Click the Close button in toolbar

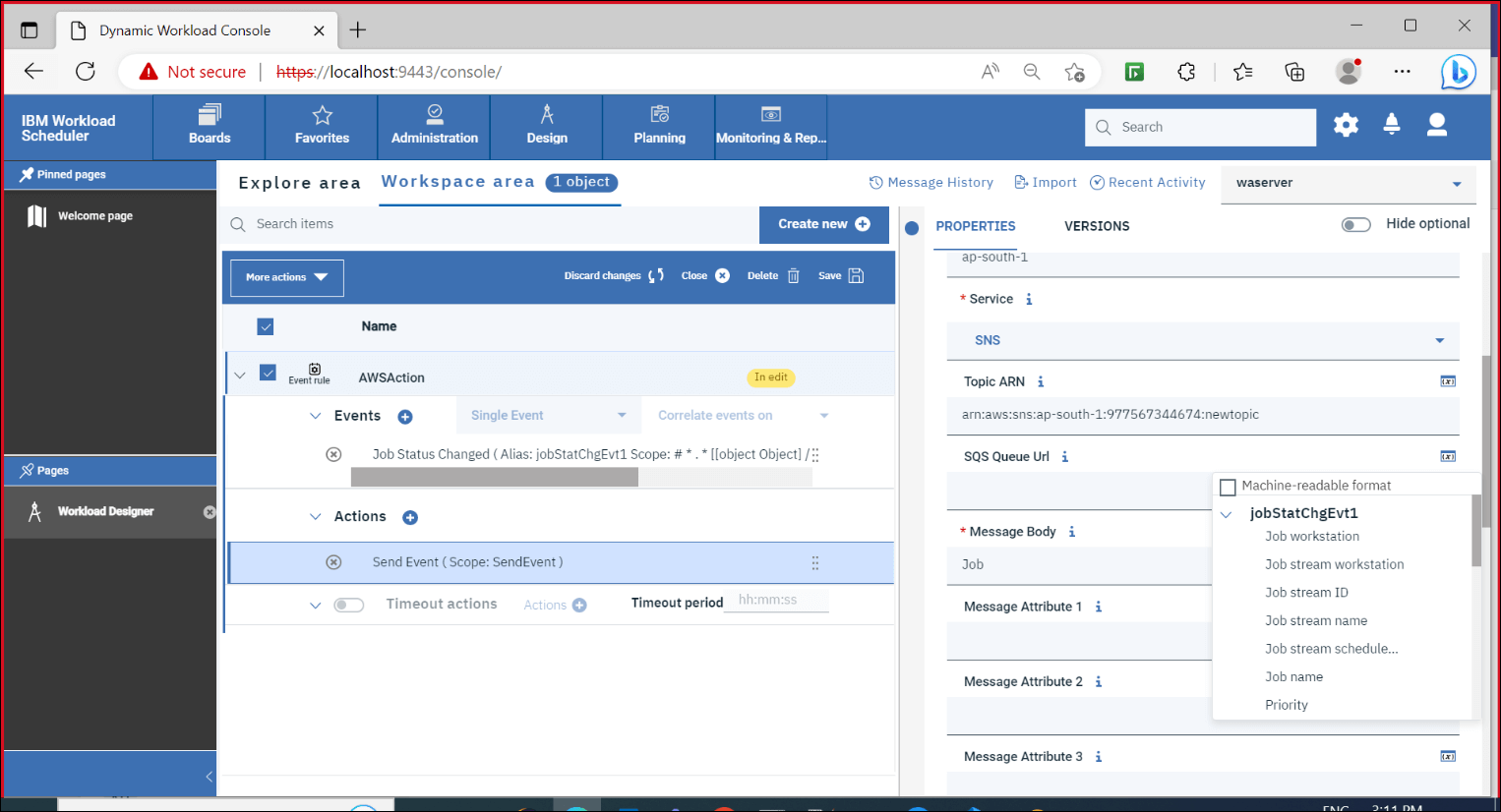click(705, 276)
